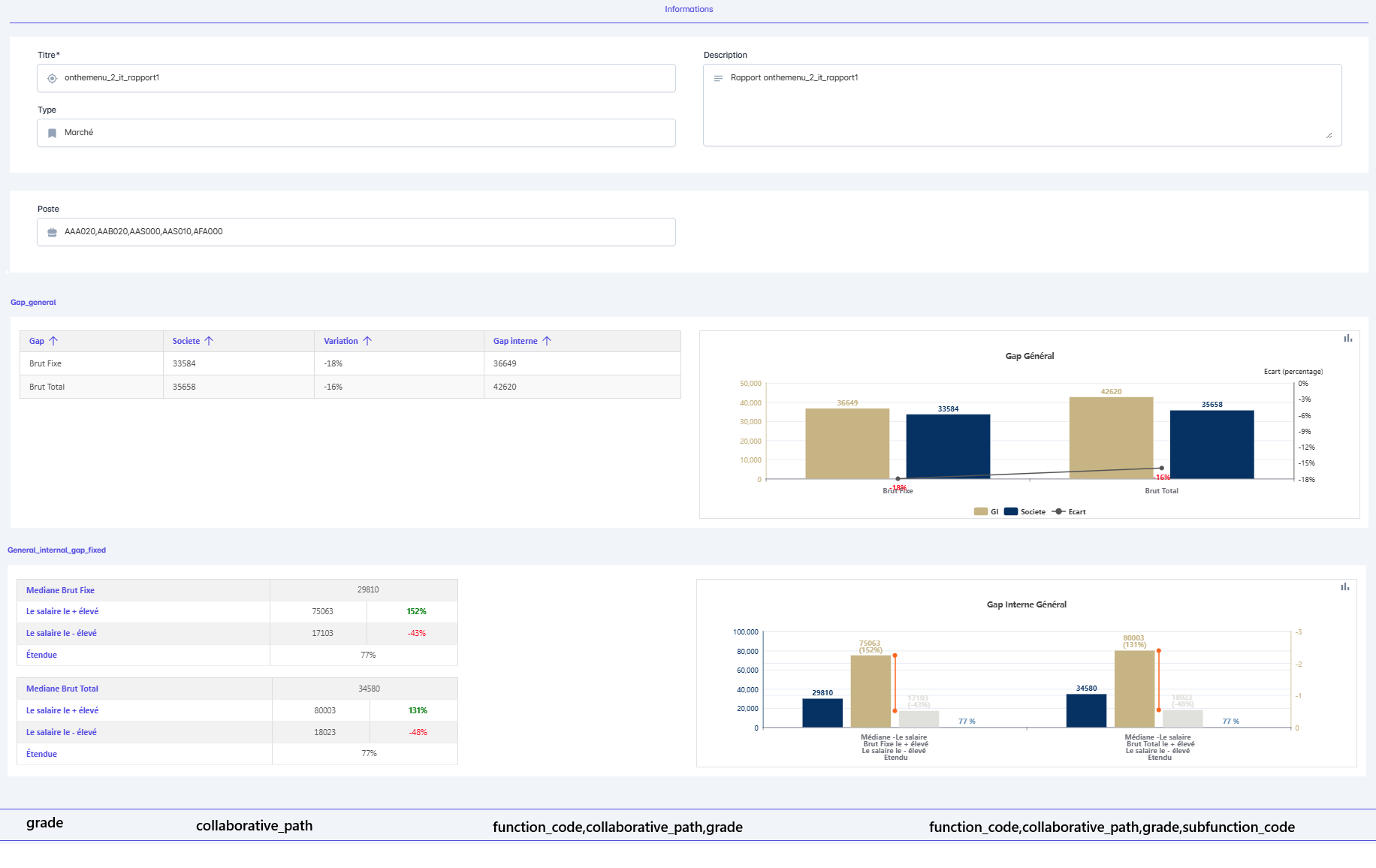Toggle GI series in chart legend

coord(985,512)
